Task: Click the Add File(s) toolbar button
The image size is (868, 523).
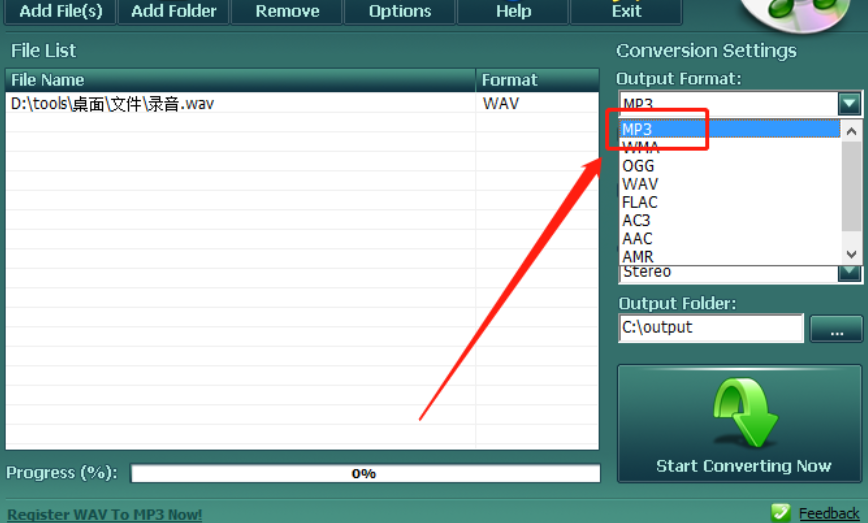Action: (60, 12)
